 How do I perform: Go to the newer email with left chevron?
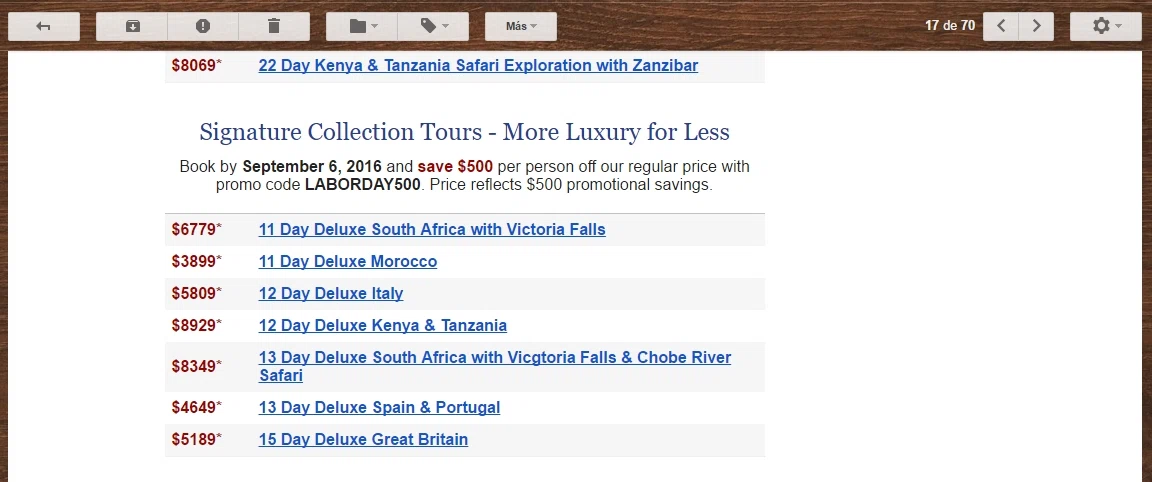click(1001, 26)
